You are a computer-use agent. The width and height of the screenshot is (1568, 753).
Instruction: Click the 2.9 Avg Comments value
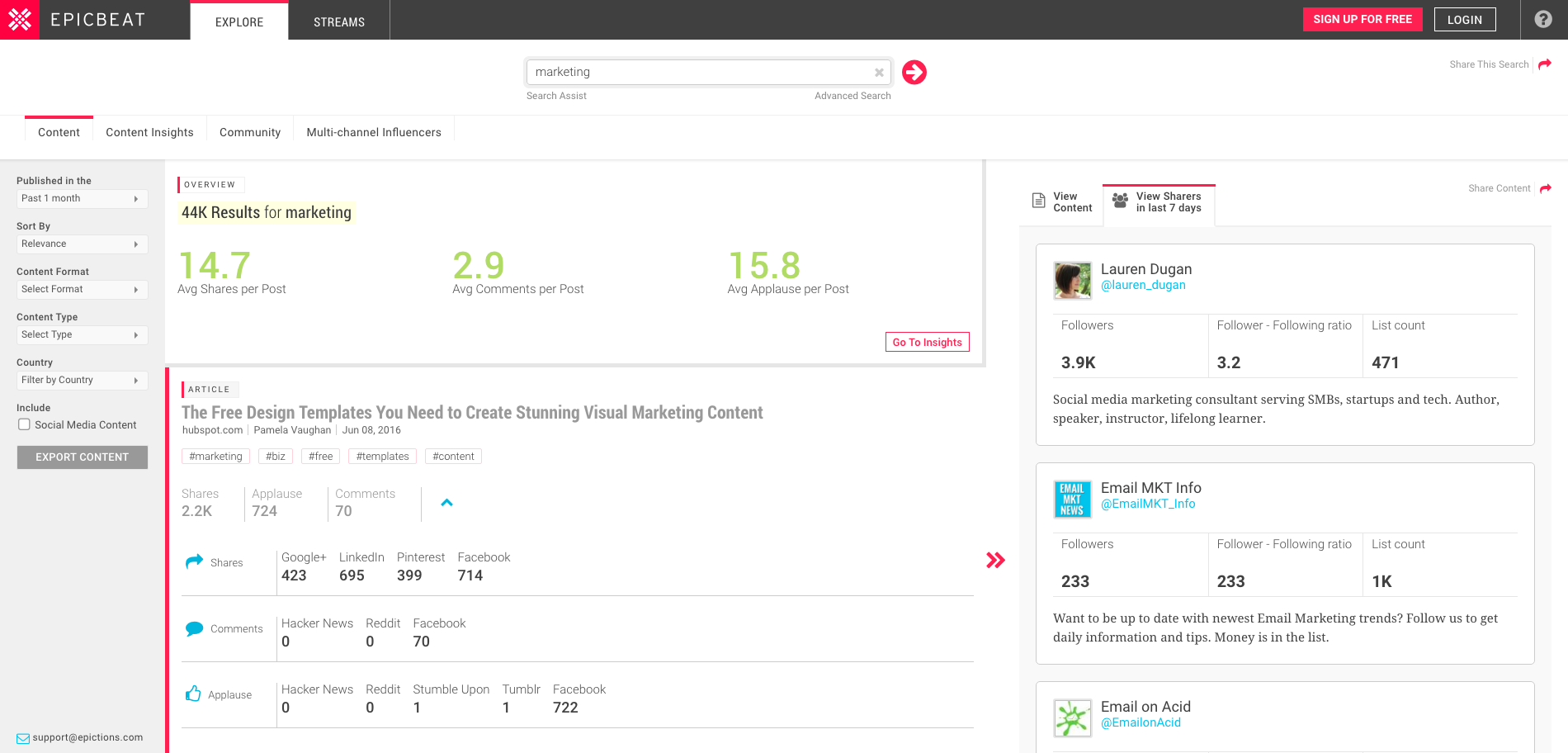tap(479, 266)
